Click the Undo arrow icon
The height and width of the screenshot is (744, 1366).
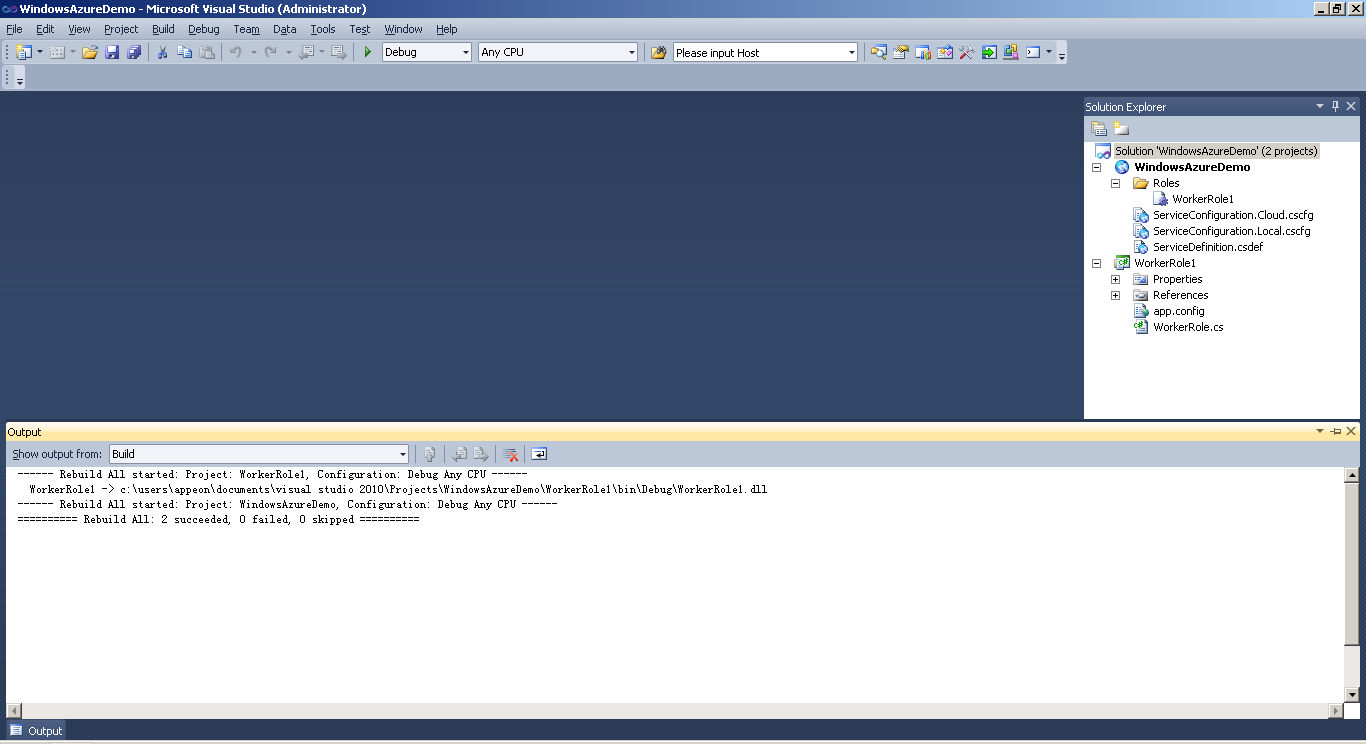236,52
